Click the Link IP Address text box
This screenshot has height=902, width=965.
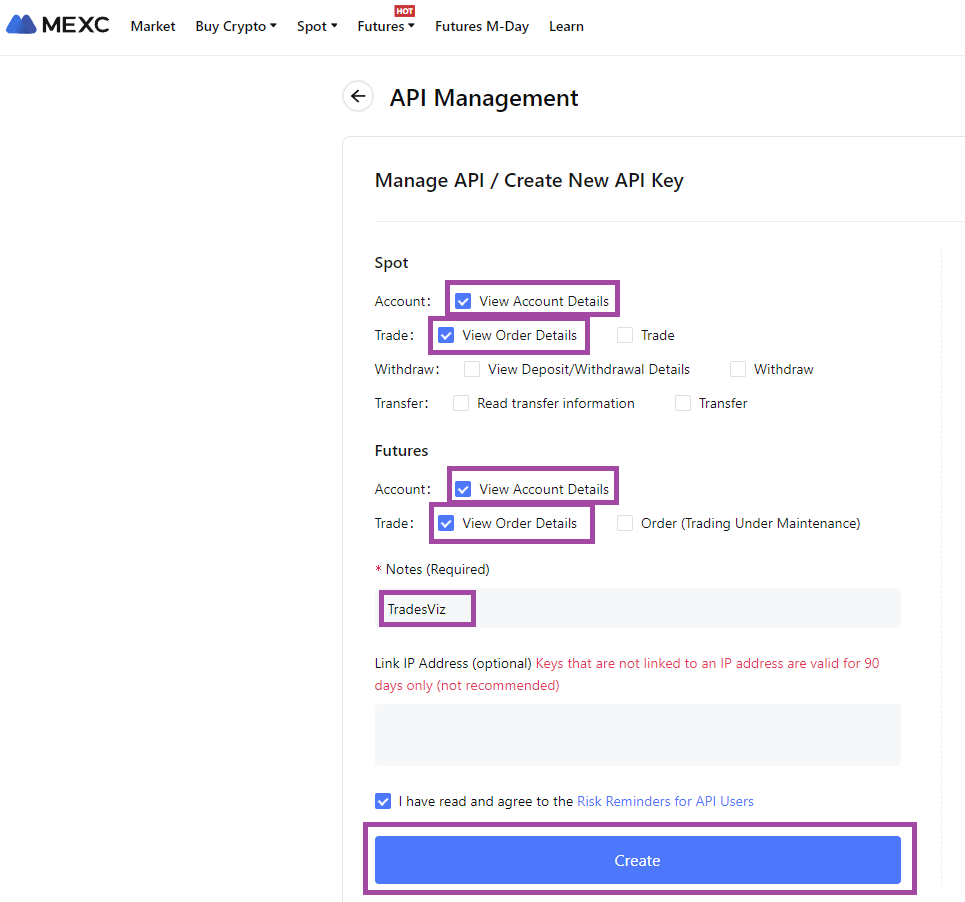(x=638, y=735)
